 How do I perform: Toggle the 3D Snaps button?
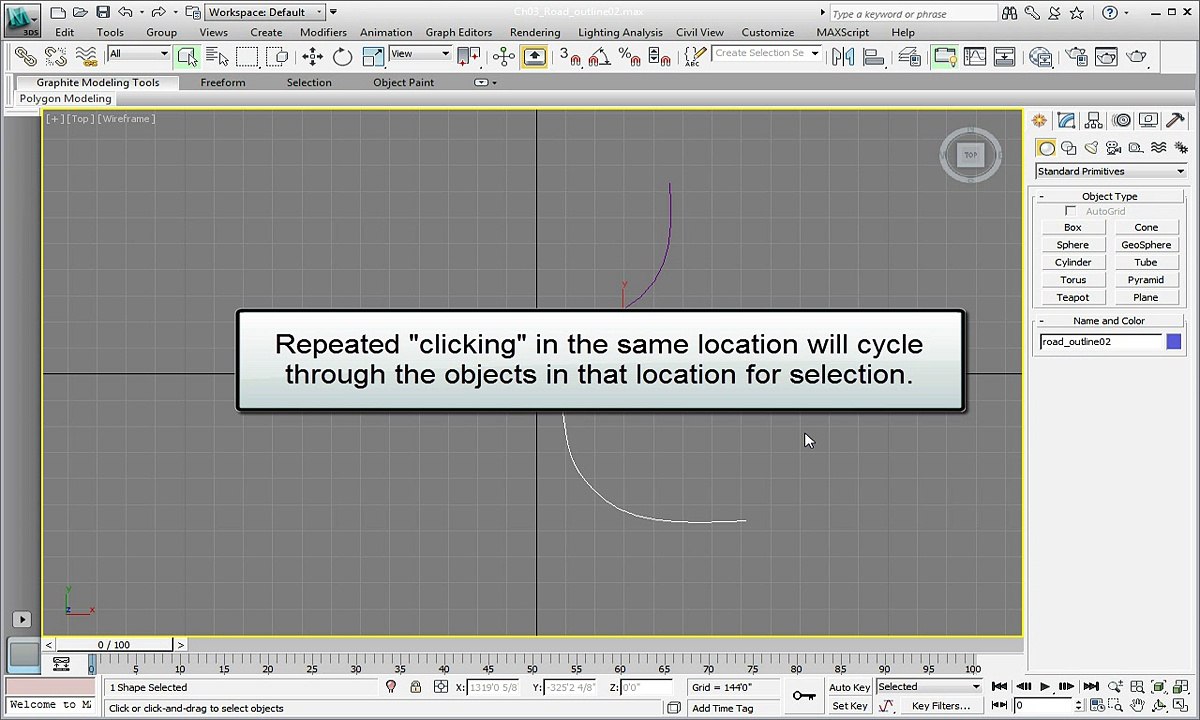pos(569,56)
